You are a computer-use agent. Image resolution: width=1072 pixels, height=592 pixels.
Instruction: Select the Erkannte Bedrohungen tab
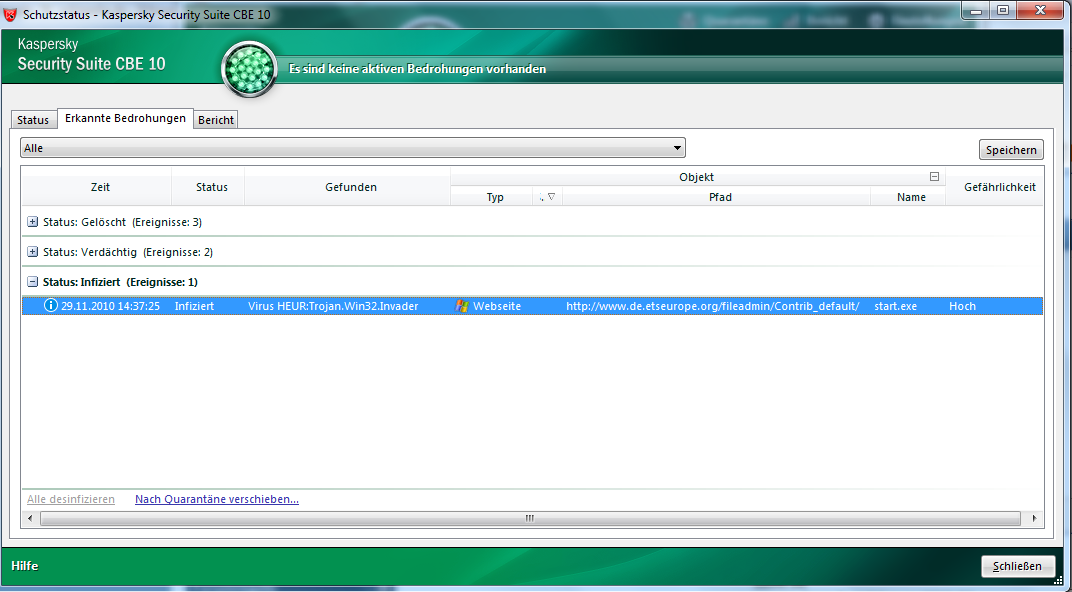click(125, 118)
